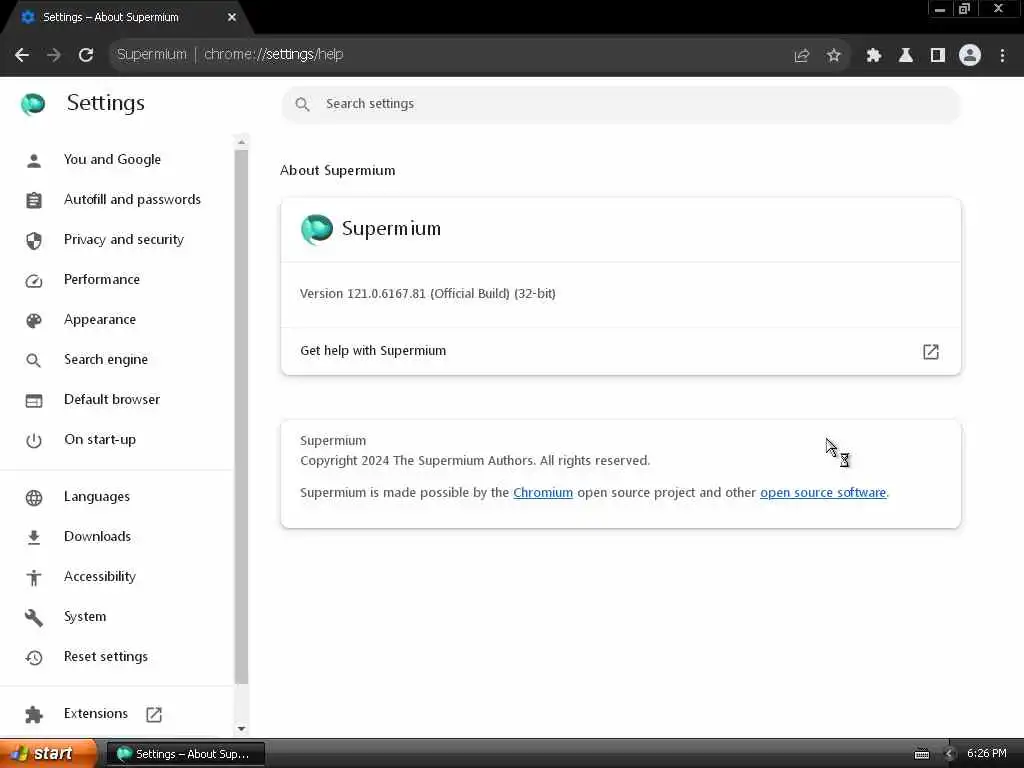Click the Extensions puzzle icon in sidebar

click(34, 714)
